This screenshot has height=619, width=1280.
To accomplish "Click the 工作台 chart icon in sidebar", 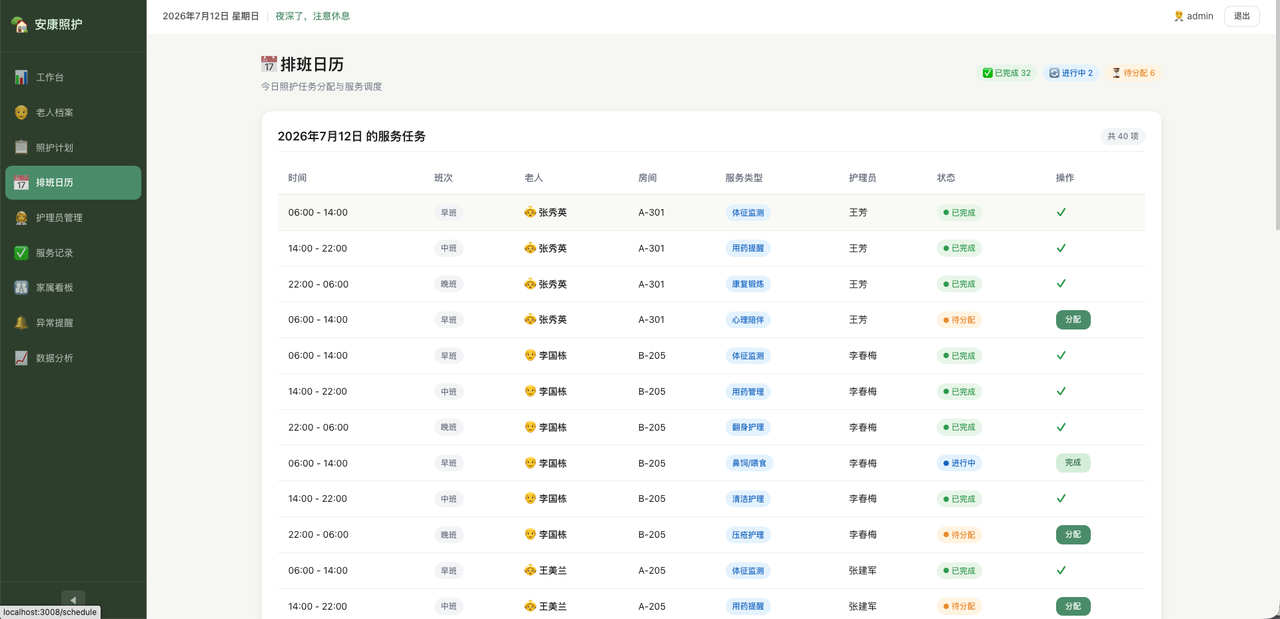I will (21, 77).
